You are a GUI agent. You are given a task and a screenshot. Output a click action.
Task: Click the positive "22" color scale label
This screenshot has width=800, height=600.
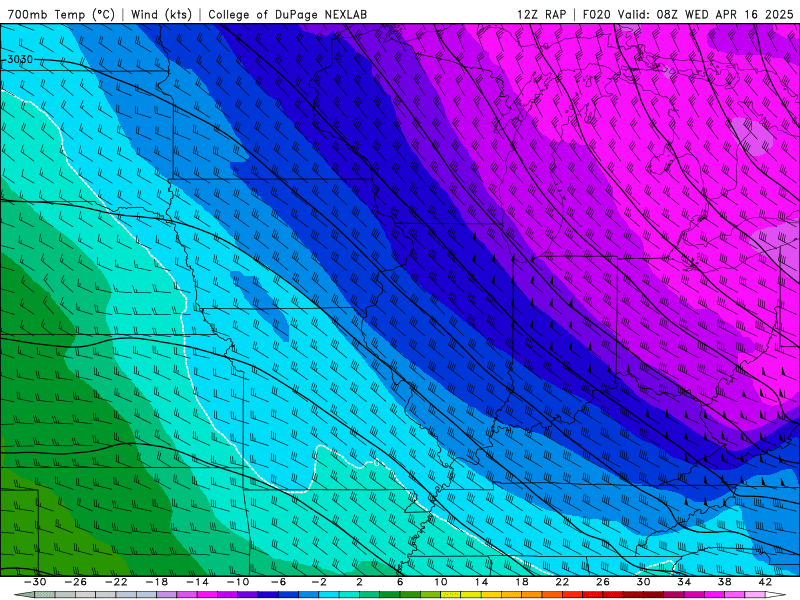point(562,582)
